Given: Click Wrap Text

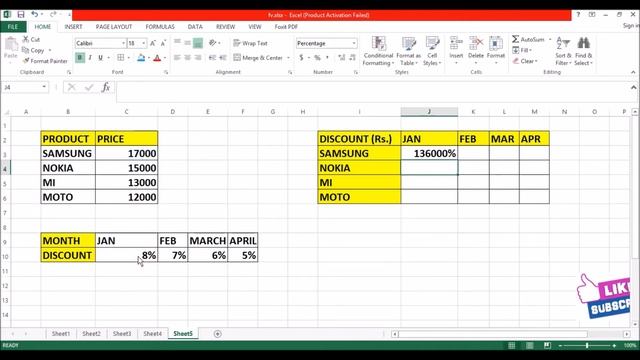Looking at the screenshot, I should coord(250,43).
